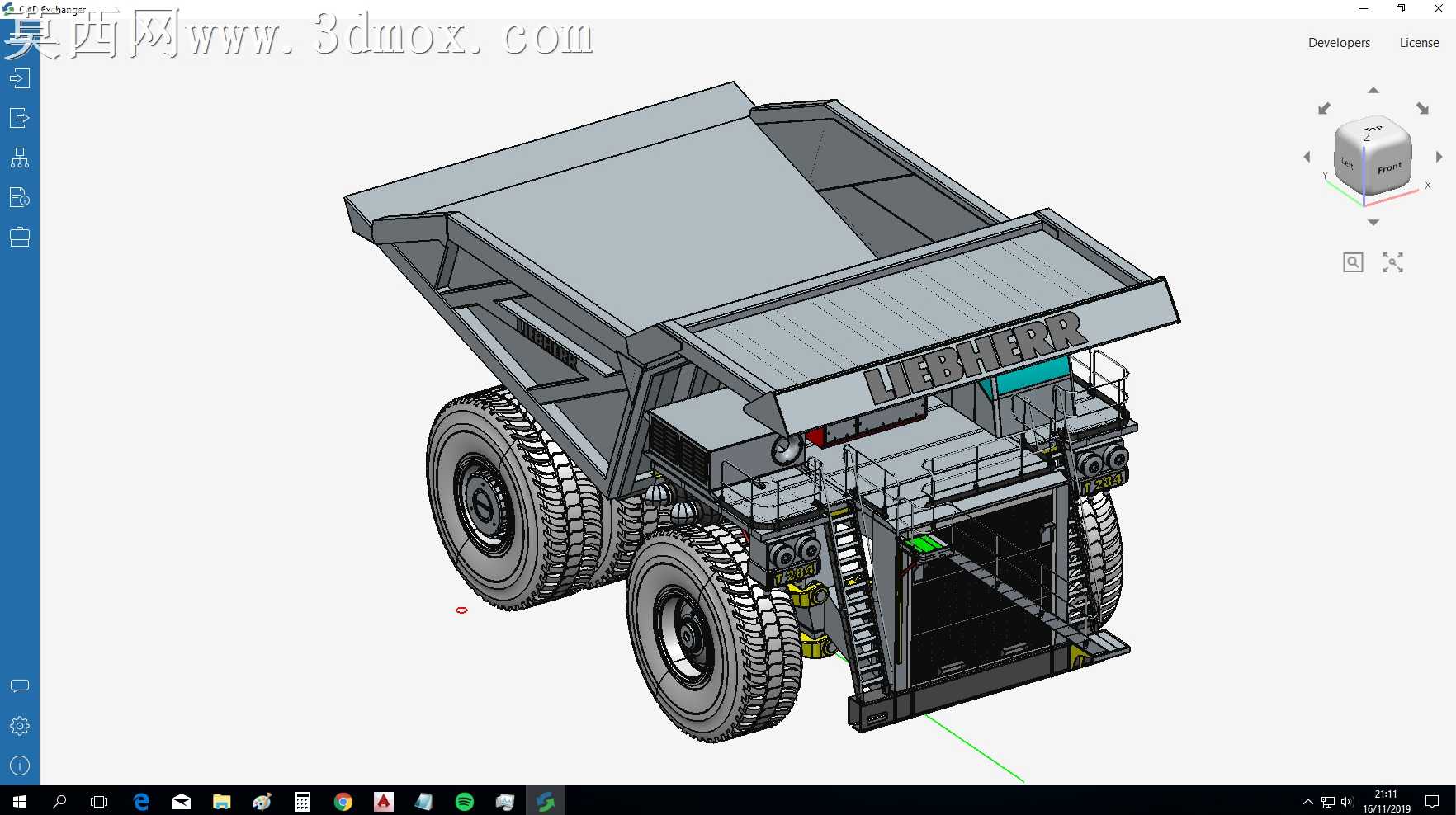Open the License link
This screenshot has width=1456, height=815.
(x=1419, y=43)
